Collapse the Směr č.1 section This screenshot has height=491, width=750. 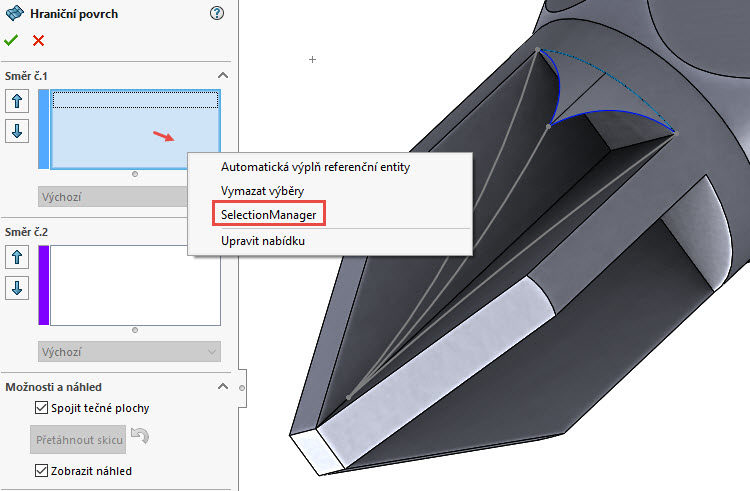point(222,76)
